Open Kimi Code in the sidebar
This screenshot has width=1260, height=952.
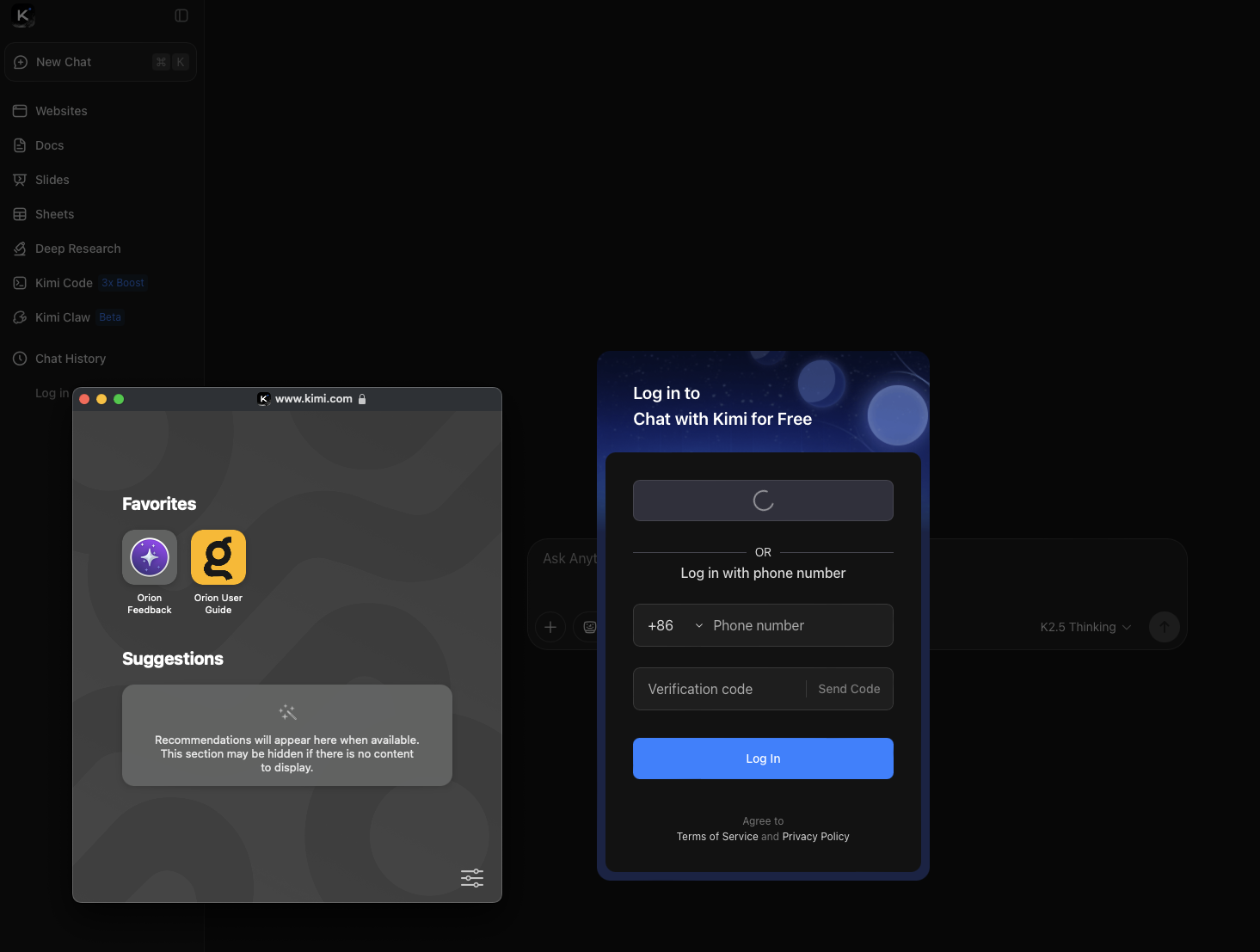pyautogui.click(x=101, y=283)
